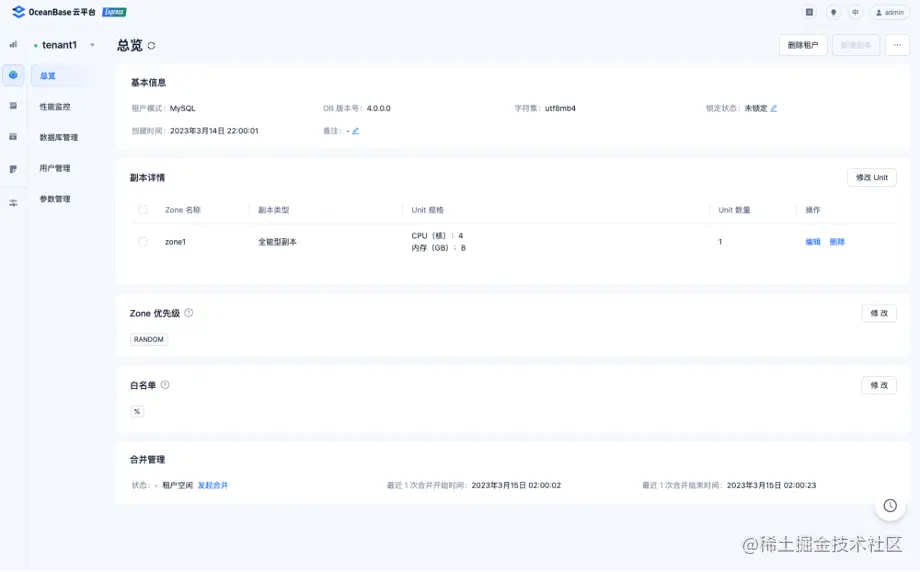This screenshot has height=572, width=920.
Task: Open 数据库管理 in the sidebar
Action: 58,137
